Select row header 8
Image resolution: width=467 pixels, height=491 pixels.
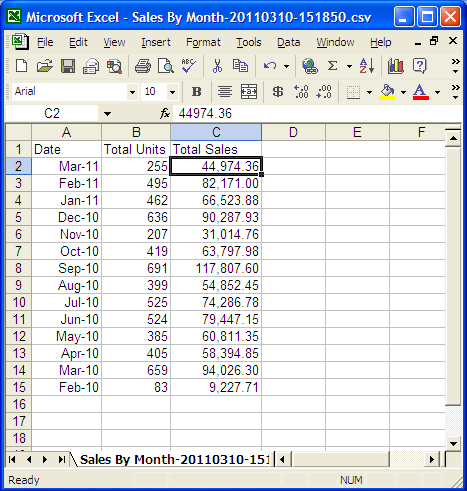19,268
